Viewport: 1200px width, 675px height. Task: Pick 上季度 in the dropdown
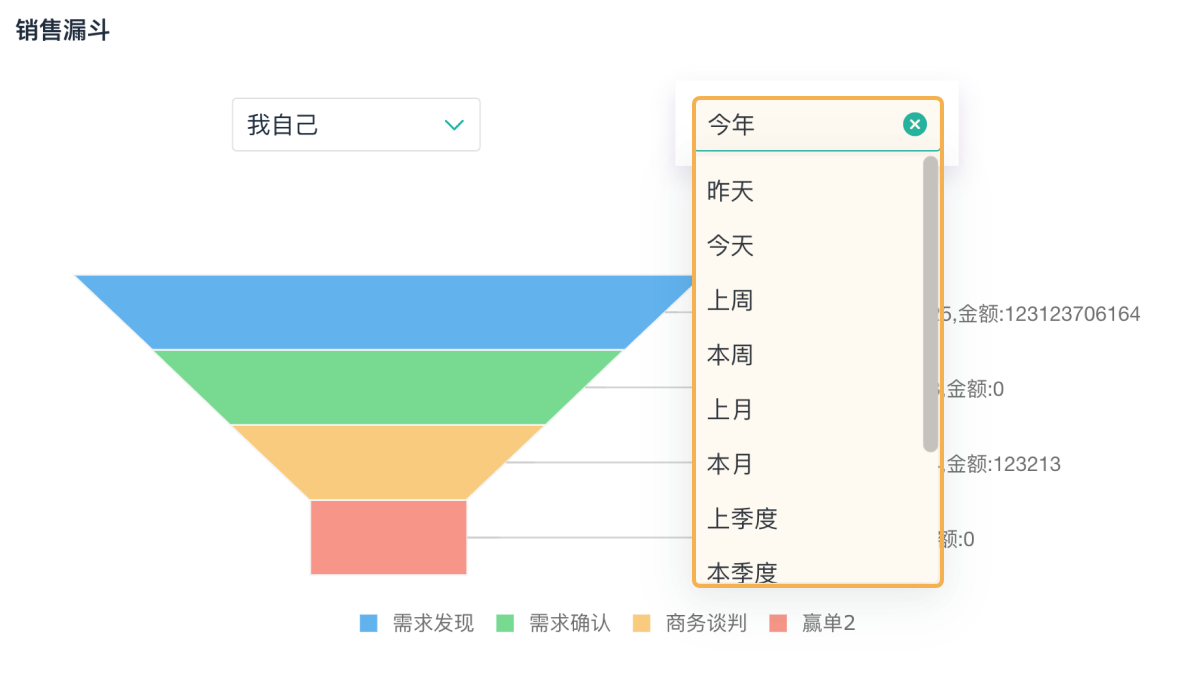[742, 519]
